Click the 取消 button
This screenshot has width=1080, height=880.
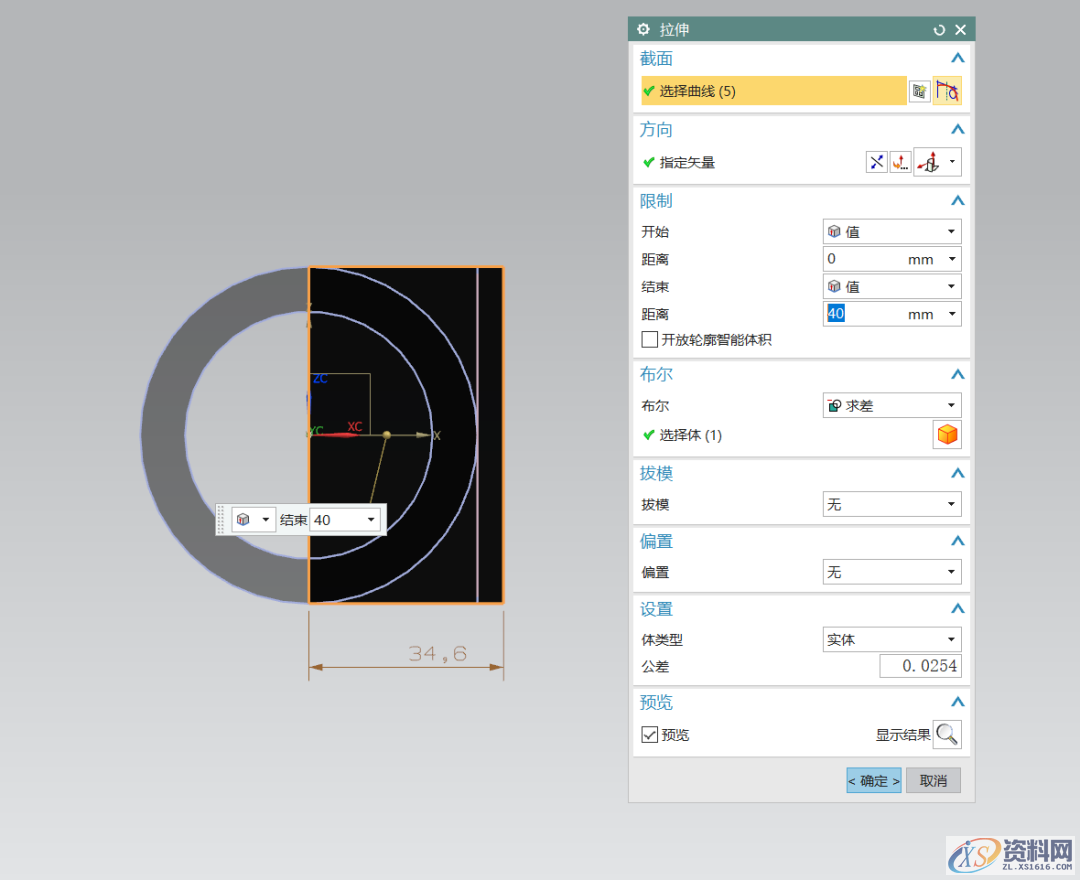(x=932, y=780)
